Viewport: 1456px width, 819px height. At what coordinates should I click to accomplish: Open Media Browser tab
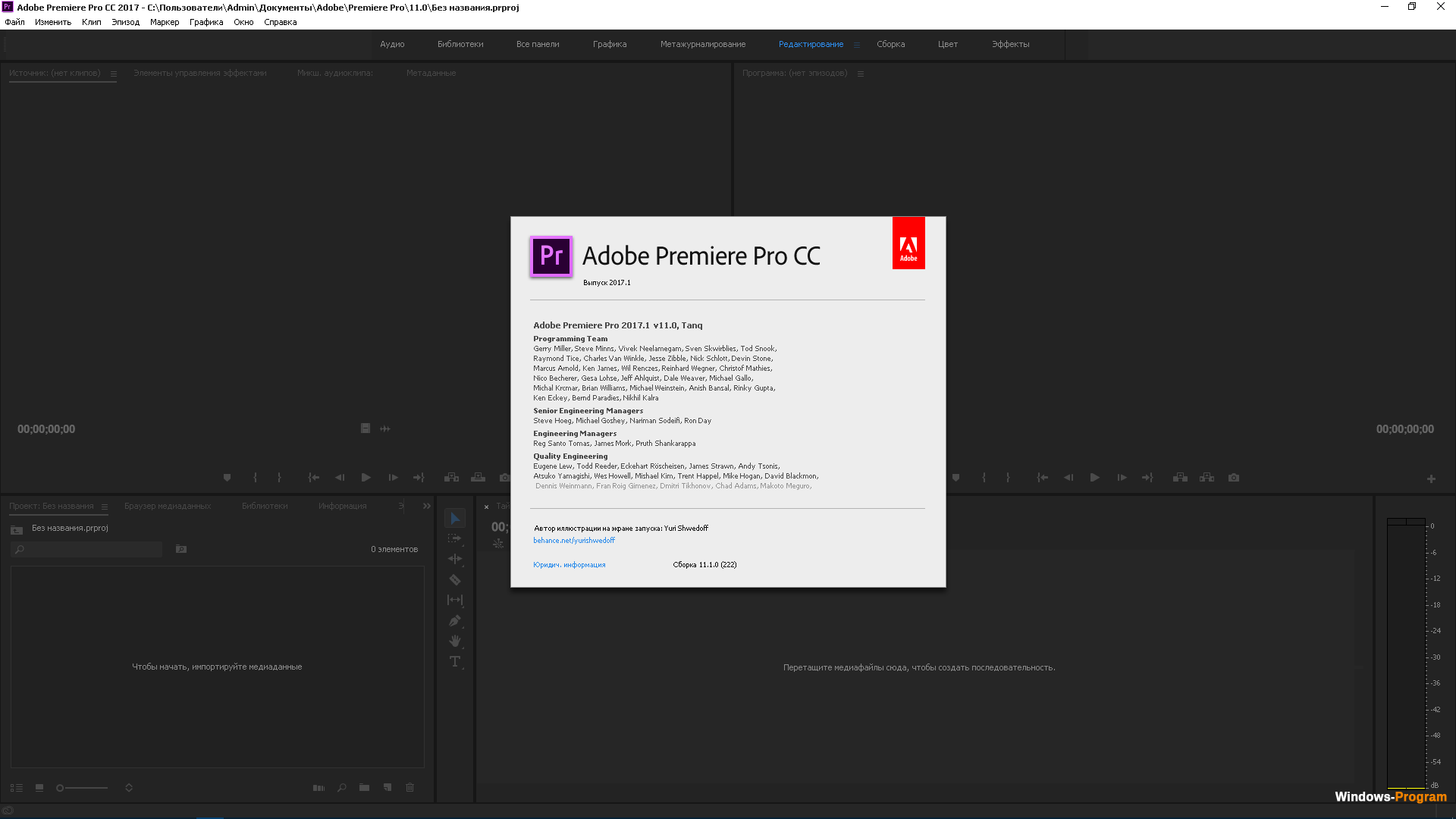168,506
